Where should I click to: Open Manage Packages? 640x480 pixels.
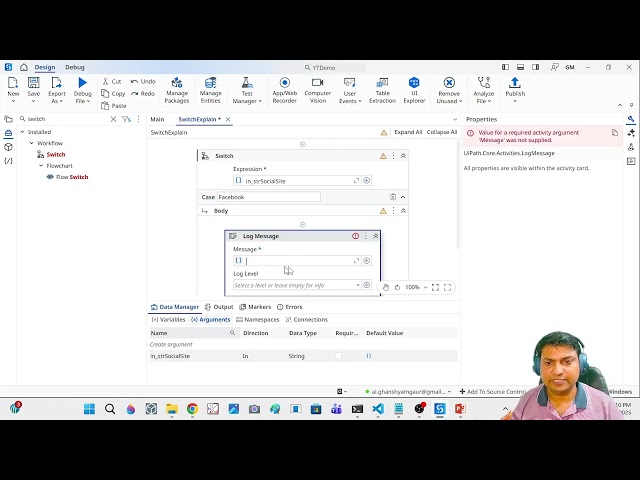[176, 90]
